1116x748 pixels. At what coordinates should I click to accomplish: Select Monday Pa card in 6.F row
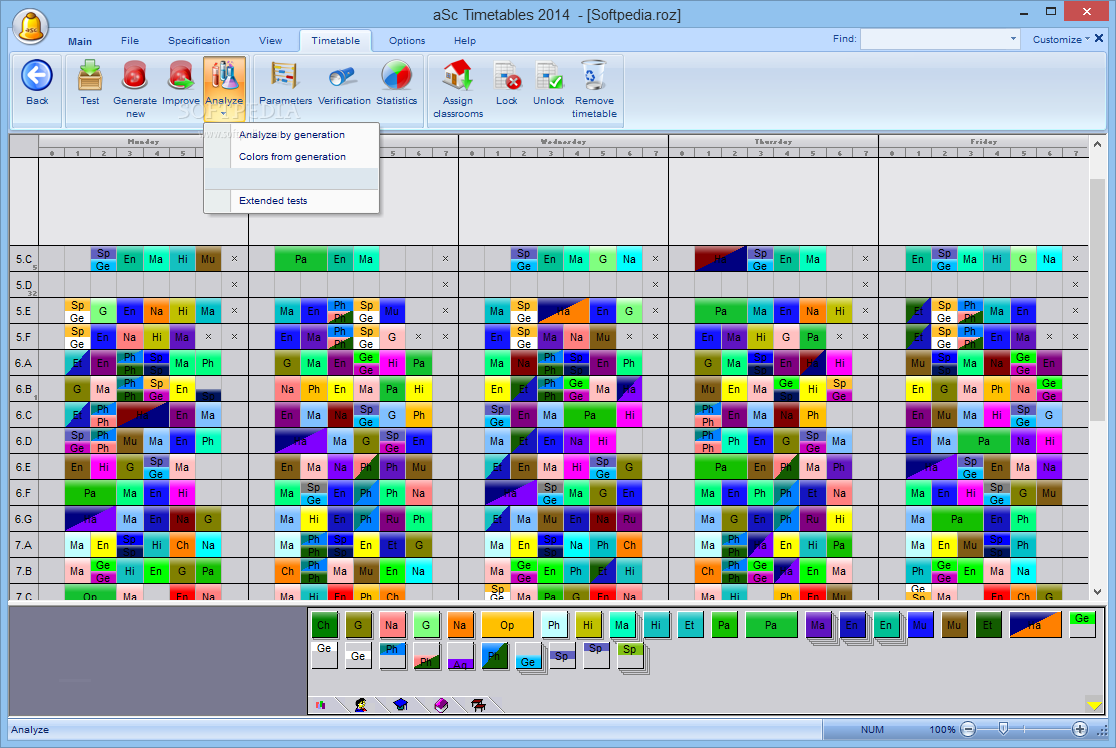point(90,492)
